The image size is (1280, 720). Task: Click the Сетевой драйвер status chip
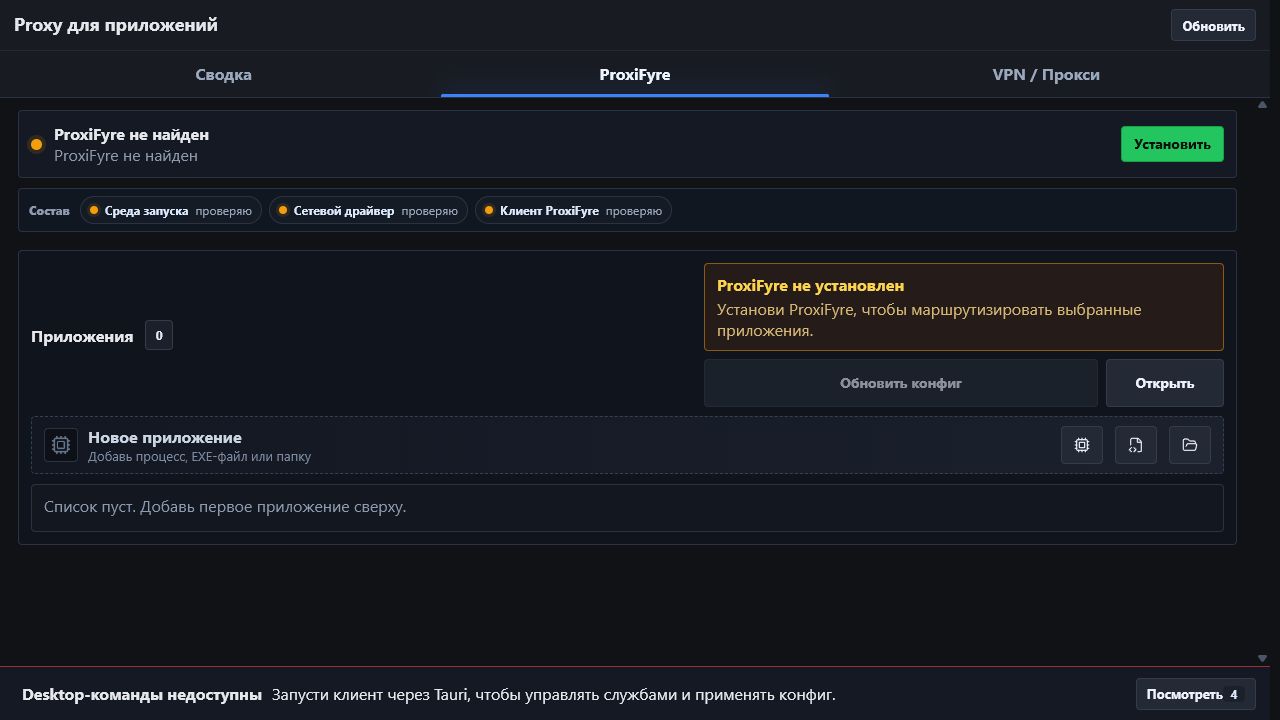click(368, 210)
